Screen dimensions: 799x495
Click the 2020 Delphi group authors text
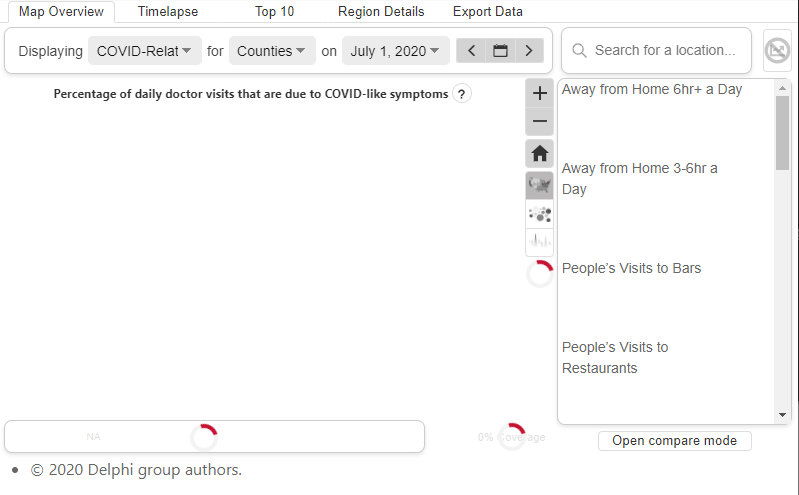coord(137,470)
